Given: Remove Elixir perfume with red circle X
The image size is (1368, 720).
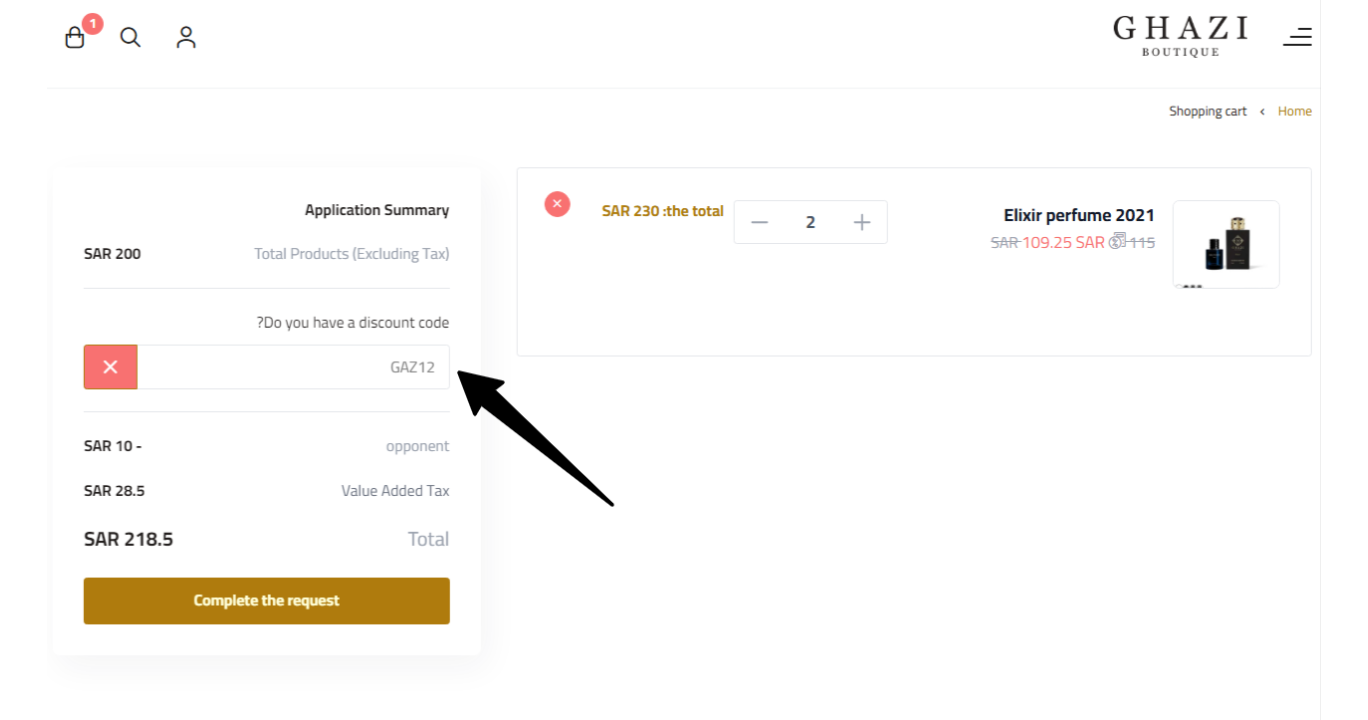Looking at the screenshot, I should coord(557,204).
